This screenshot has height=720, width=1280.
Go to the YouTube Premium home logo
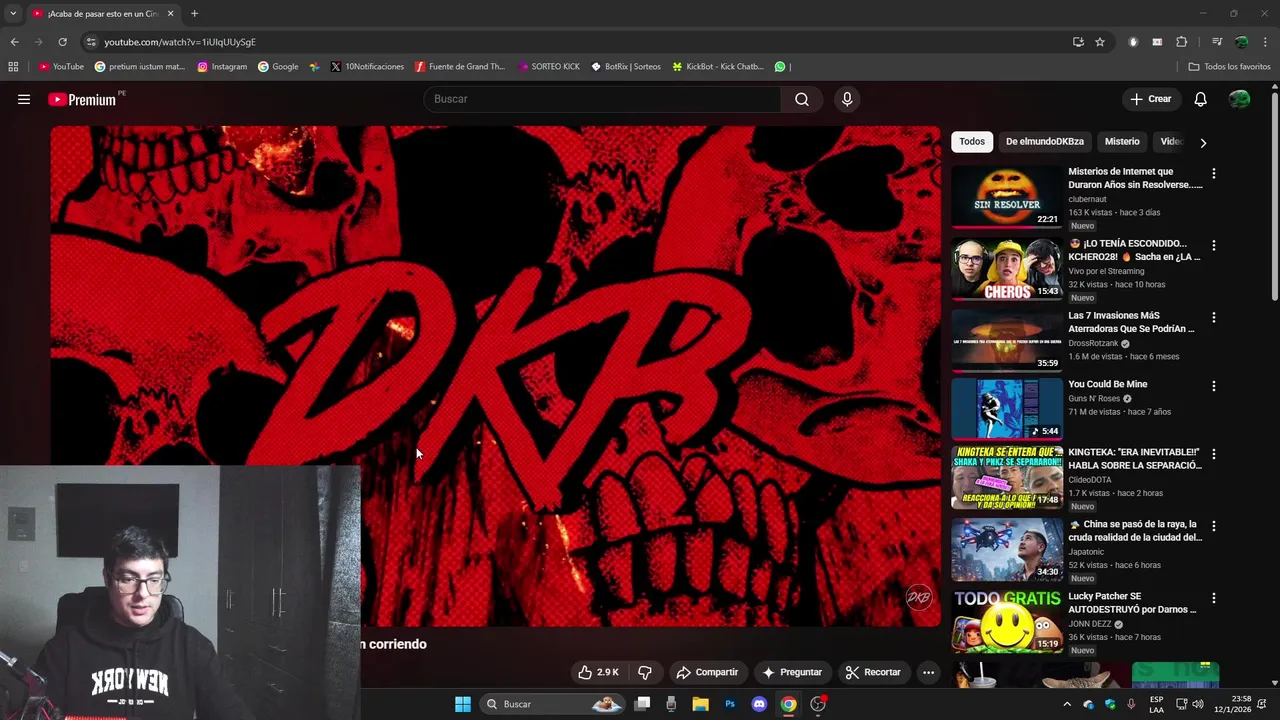(82, 99)
